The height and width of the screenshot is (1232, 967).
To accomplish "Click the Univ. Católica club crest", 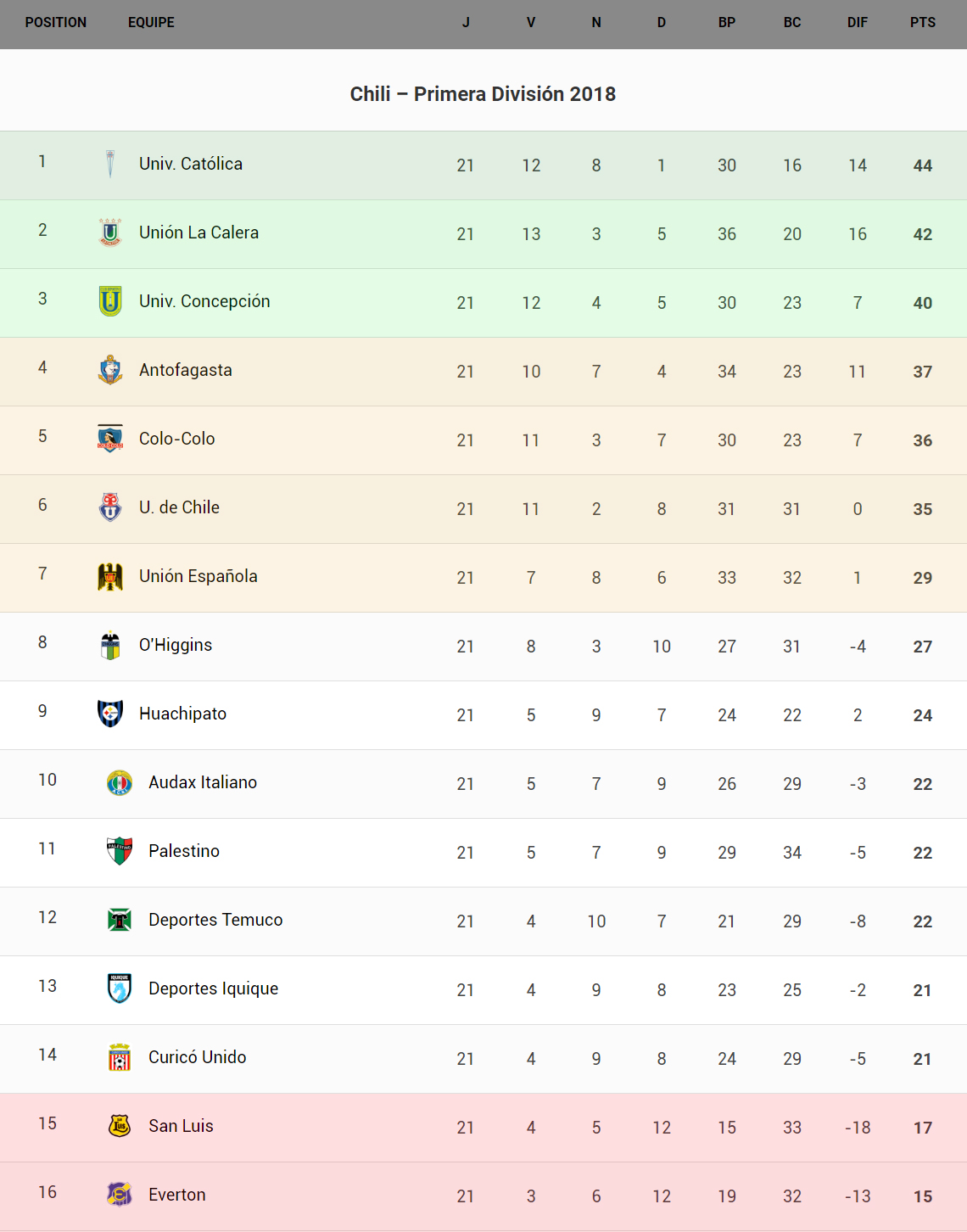I will tap(110, 164).
